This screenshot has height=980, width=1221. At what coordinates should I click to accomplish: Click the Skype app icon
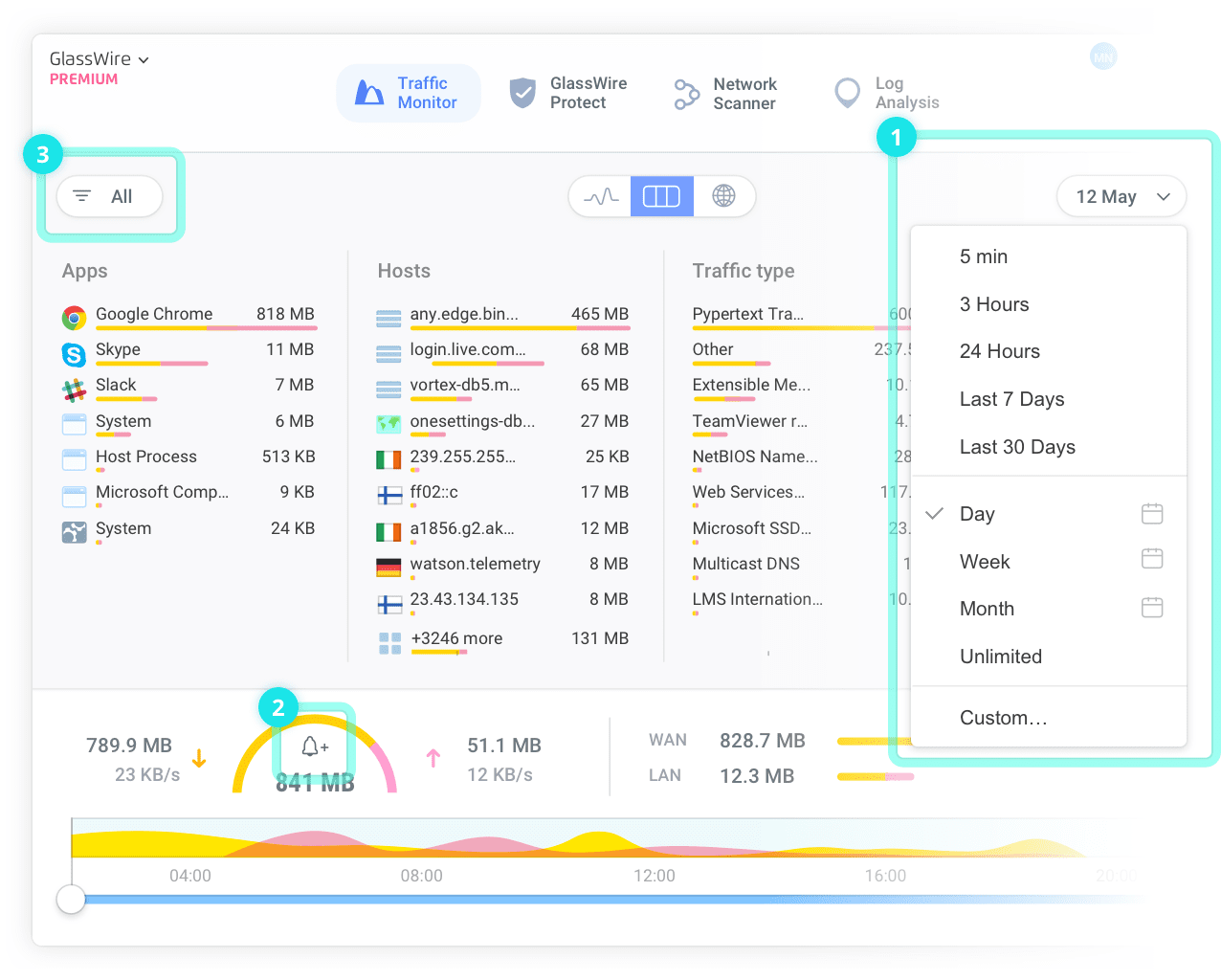(x=74, y=354)
